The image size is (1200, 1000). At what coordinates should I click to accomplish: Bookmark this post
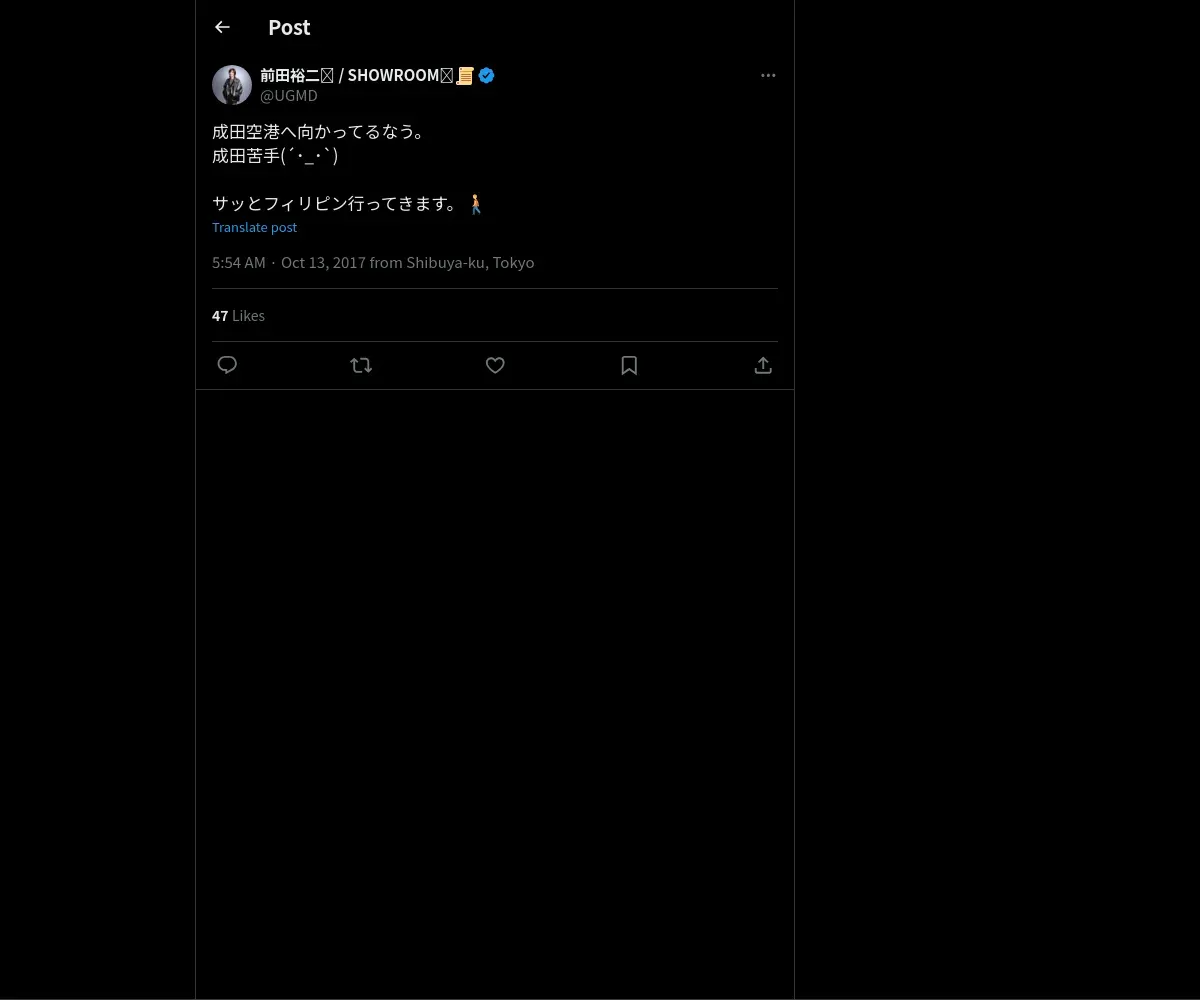click(629, 365)
